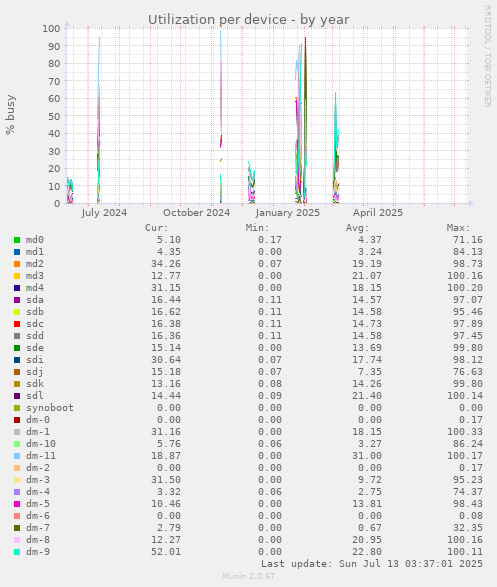
Task: Click the md0 green legend color swatch
Action: pos(17,240)
